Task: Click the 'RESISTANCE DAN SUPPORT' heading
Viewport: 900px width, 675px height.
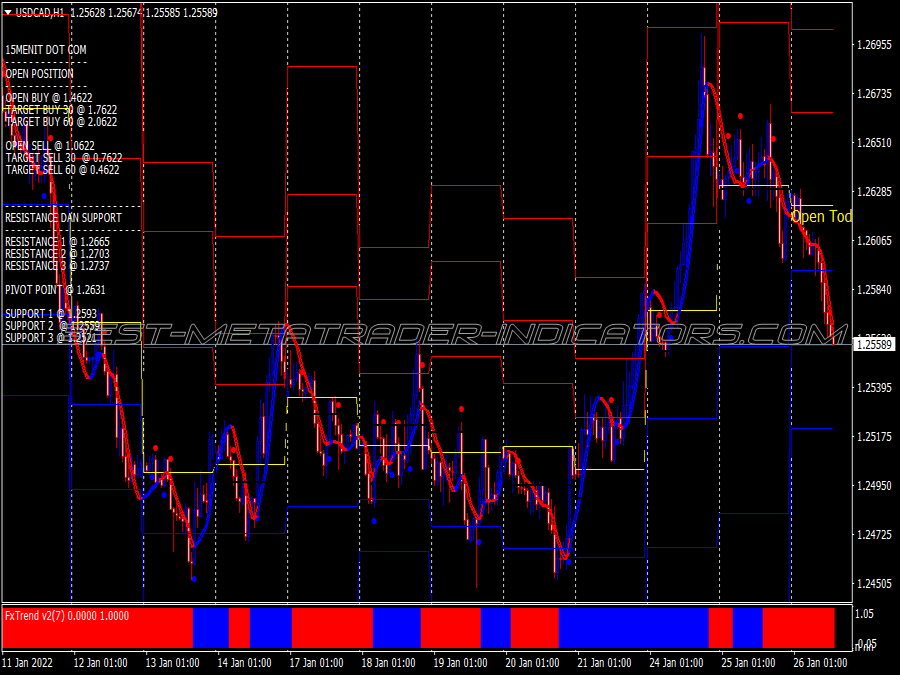Action: coord(63,218)
